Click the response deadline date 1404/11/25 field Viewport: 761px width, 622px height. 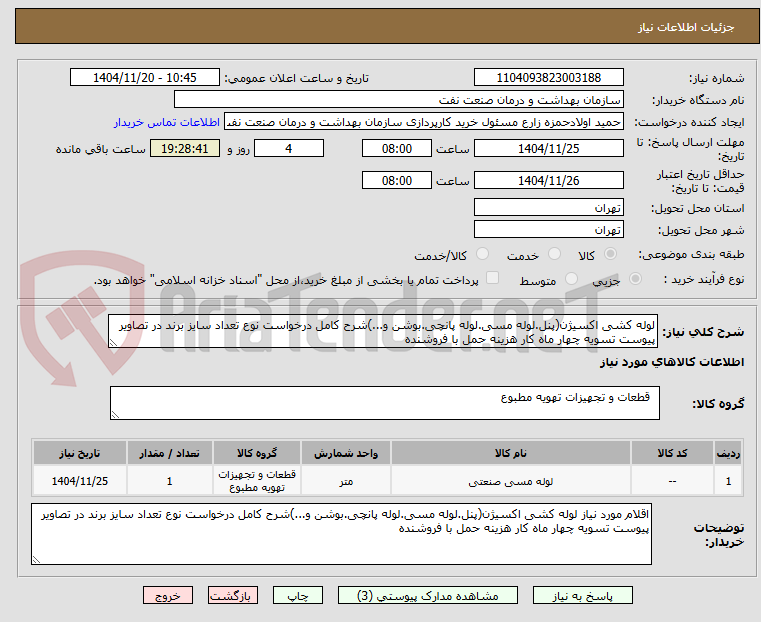tap(549, 148)
